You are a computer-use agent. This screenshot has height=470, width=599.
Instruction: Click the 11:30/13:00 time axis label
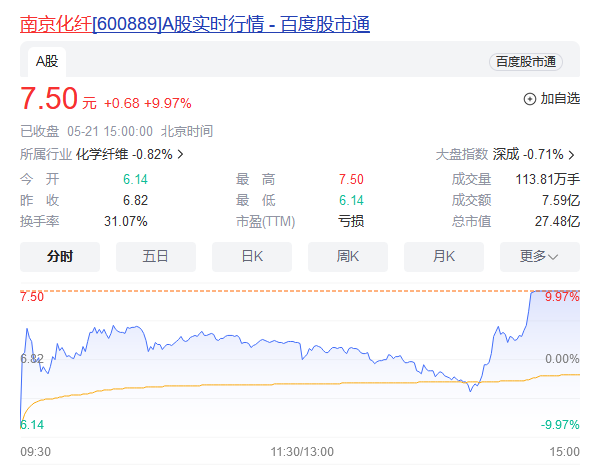[302, 452]
